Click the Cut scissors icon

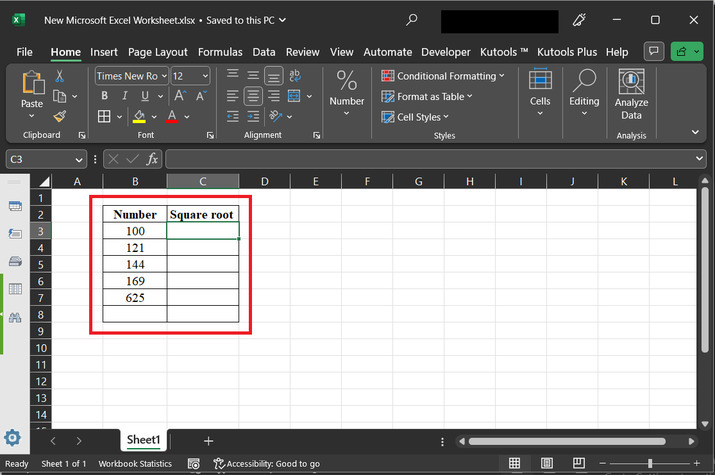click(x=60, y=76)
